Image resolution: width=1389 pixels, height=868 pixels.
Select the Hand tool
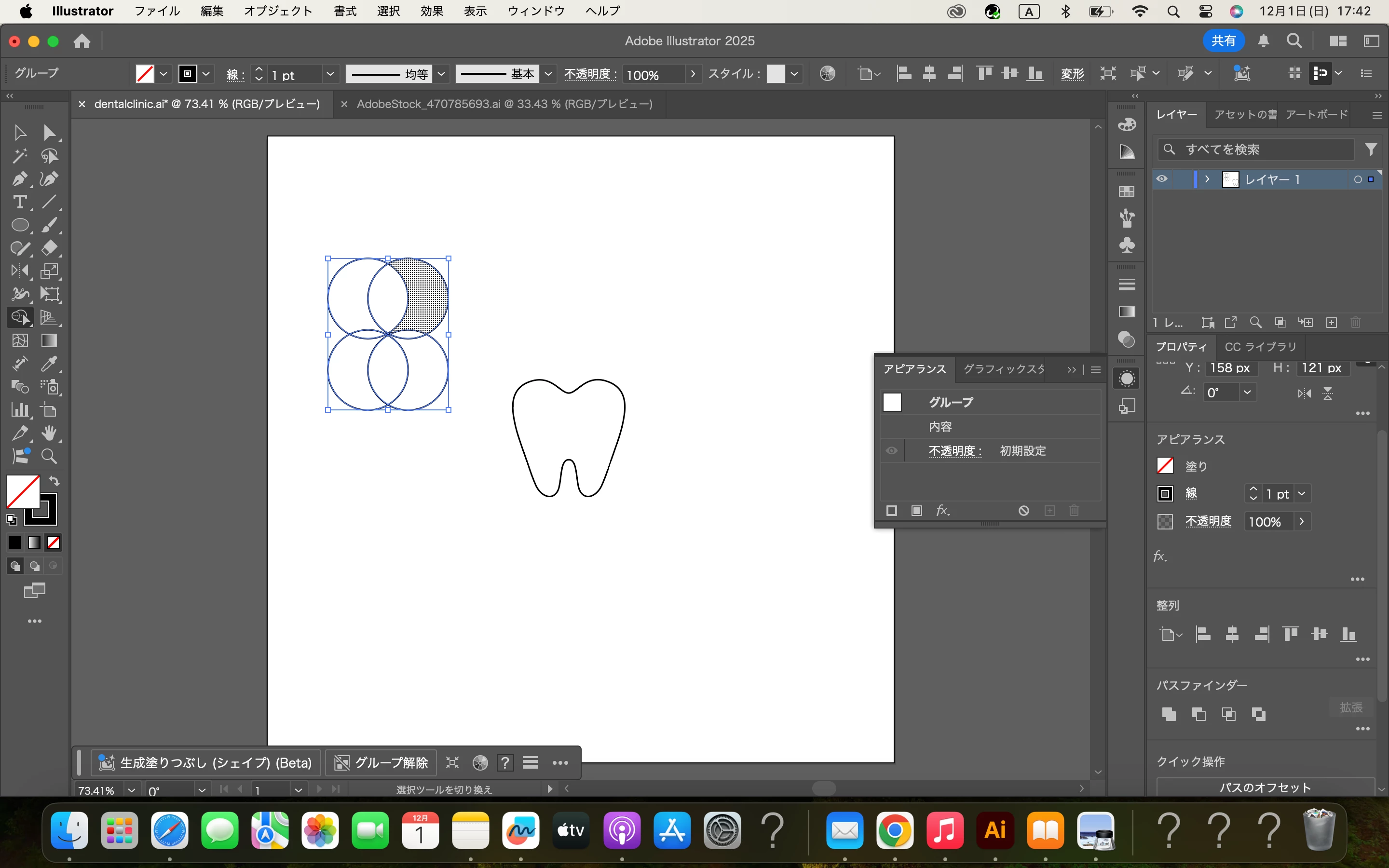tap(49, 434)
